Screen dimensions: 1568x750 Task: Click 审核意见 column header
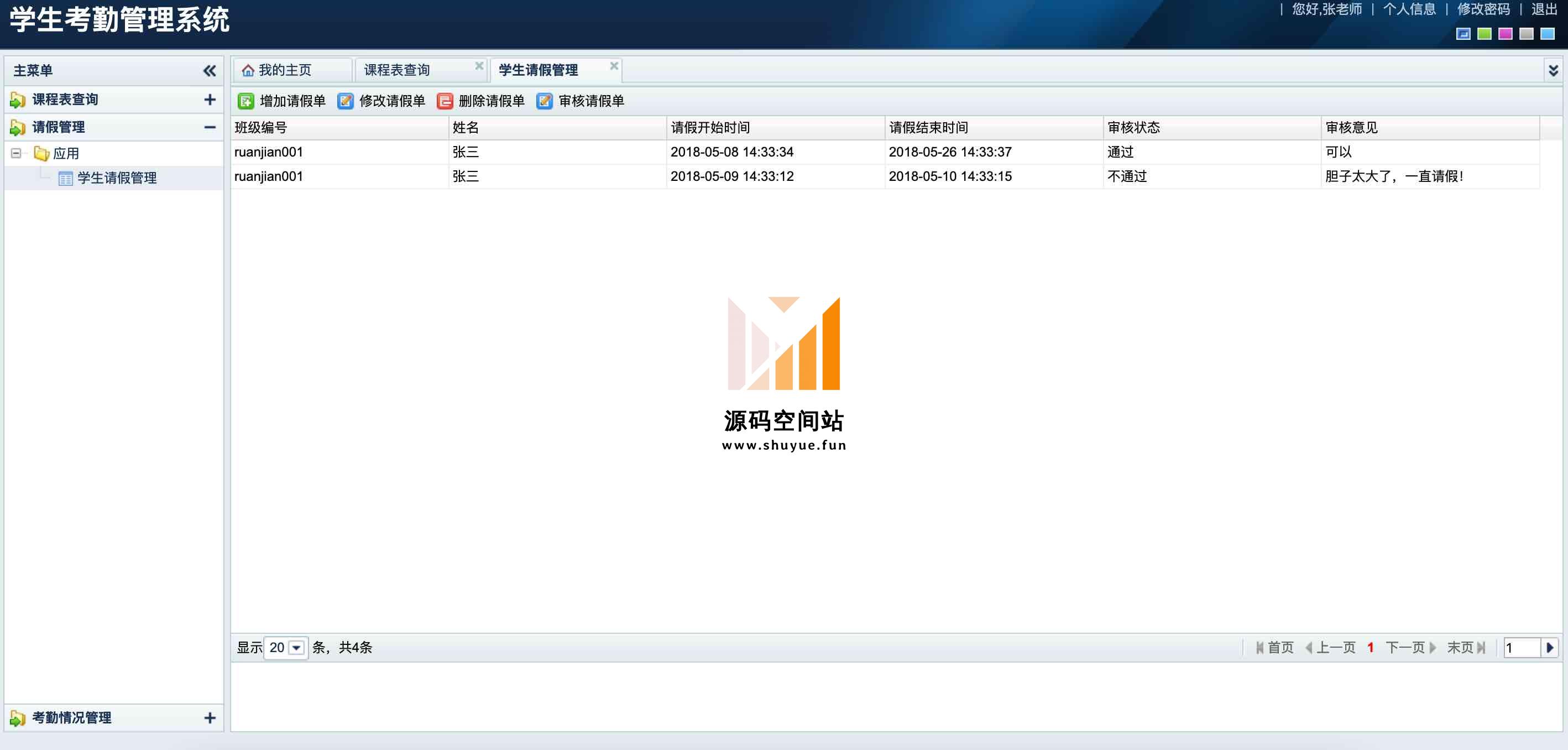point(1430,128)
